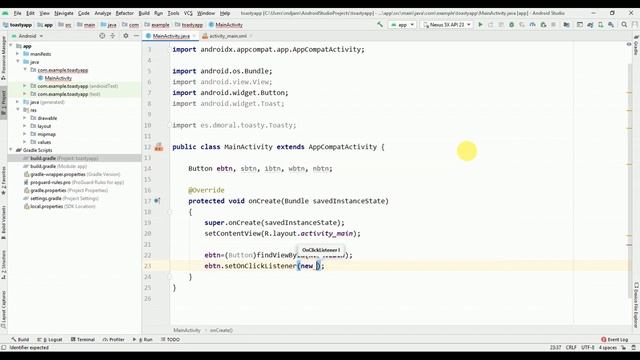
Task: Open the Device File Explorer side tab
Action: (636, 305)
